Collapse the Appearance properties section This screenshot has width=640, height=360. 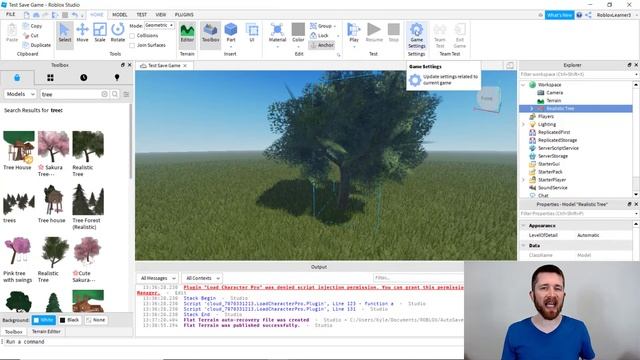(524, 226)
